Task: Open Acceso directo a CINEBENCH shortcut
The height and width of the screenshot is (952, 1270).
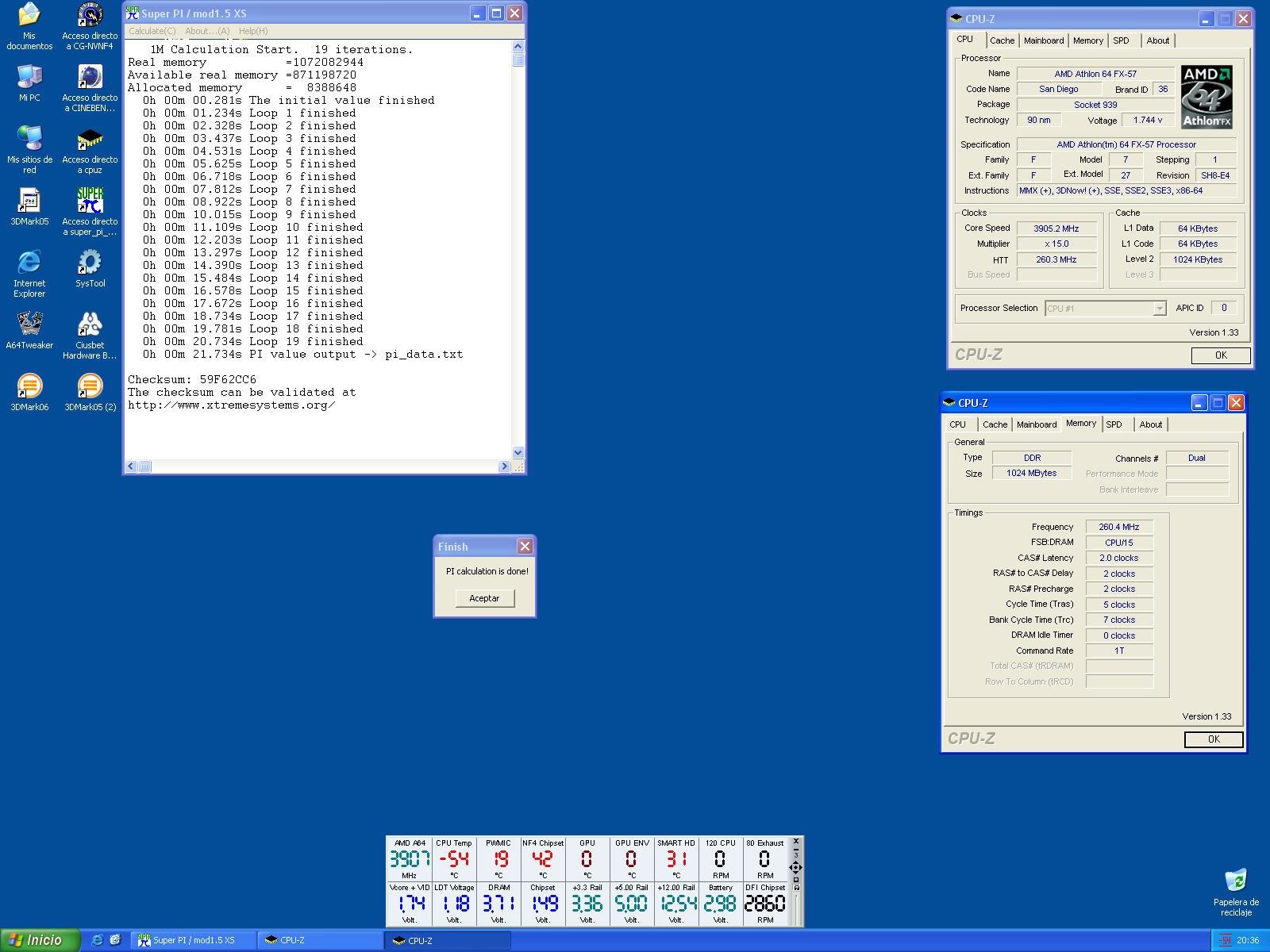Action: (x=90, y=88)
